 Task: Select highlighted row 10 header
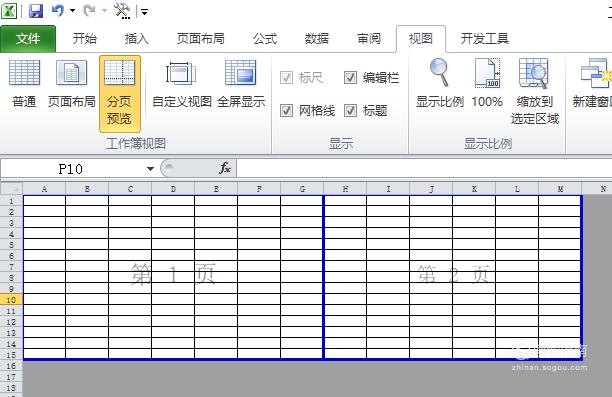(11, 300)
